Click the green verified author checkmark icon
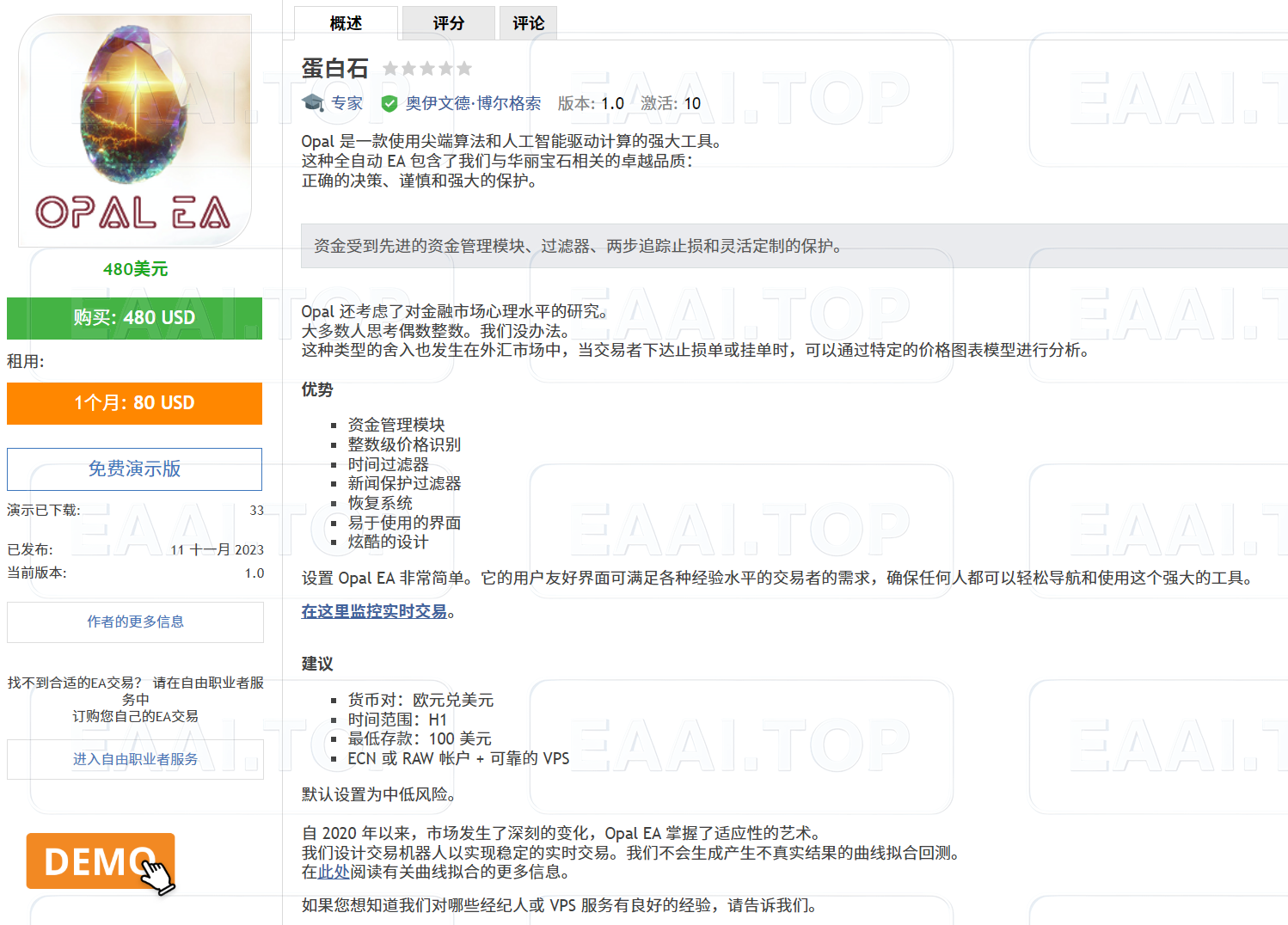The width and height of the screenshot is (1288, 925). 389,103
